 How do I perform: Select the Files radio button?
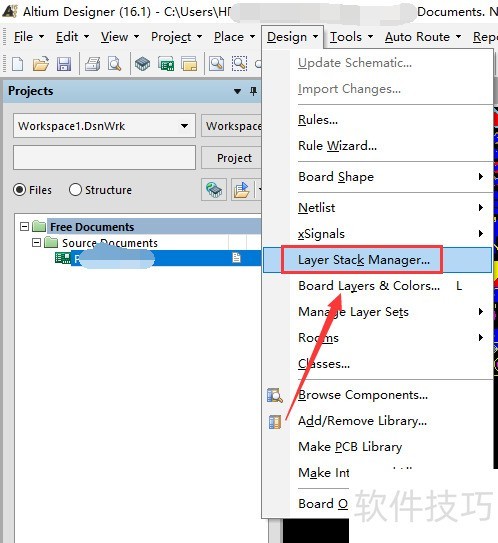click(19, 190)
